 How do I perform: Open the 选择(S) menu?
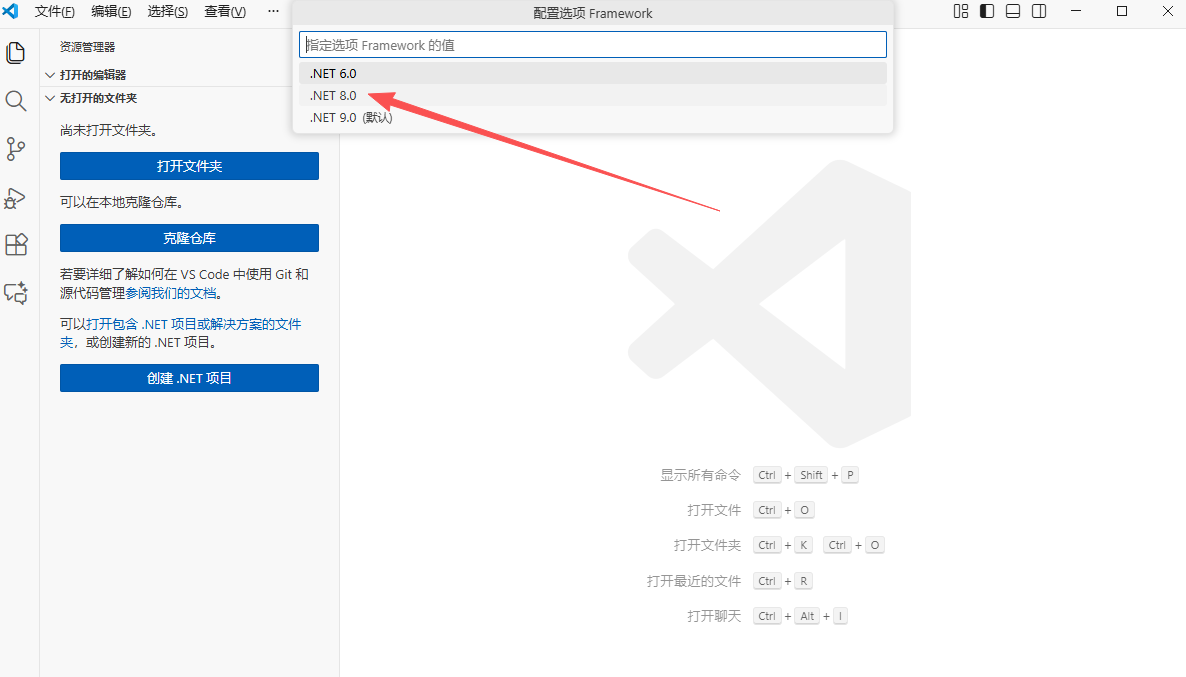(x=167, y=11)
